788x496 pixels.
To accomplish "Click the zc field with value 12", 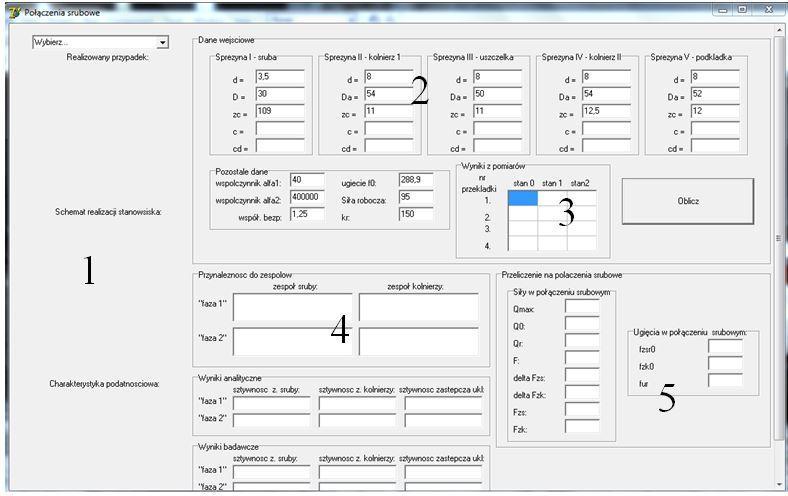I will (x=715, y=111).
